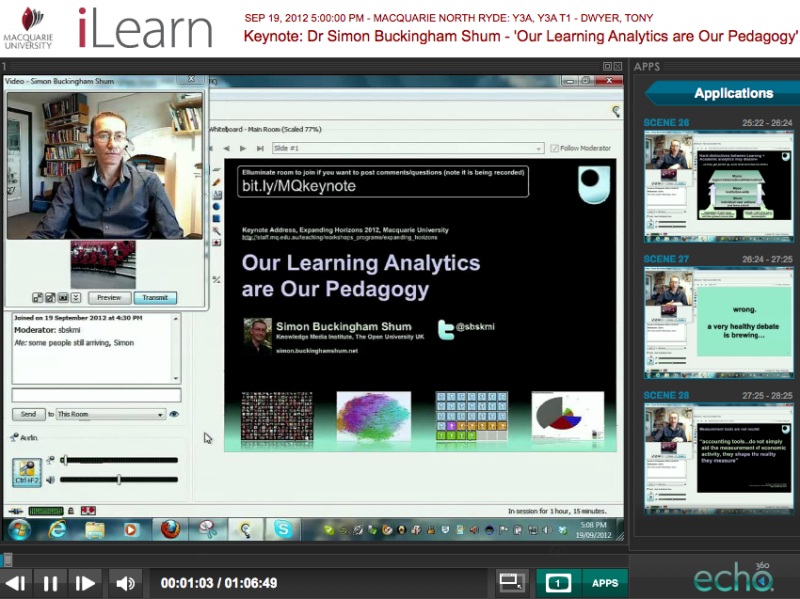
Task: Pause the lecture recording playback
Action: 50,583
